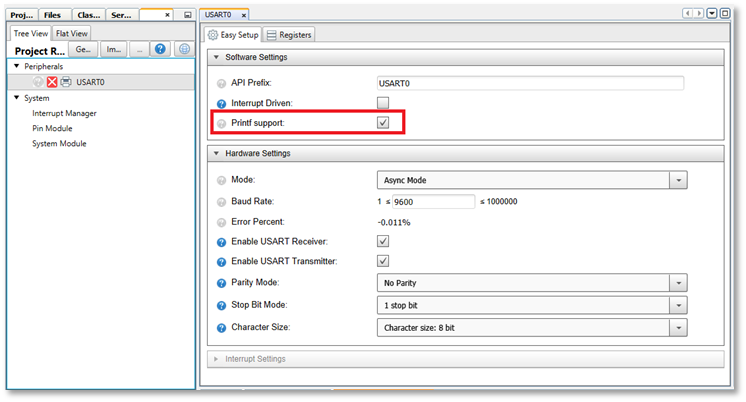Click help icon beside Enable USART Receiver

(x=222, y=242)
